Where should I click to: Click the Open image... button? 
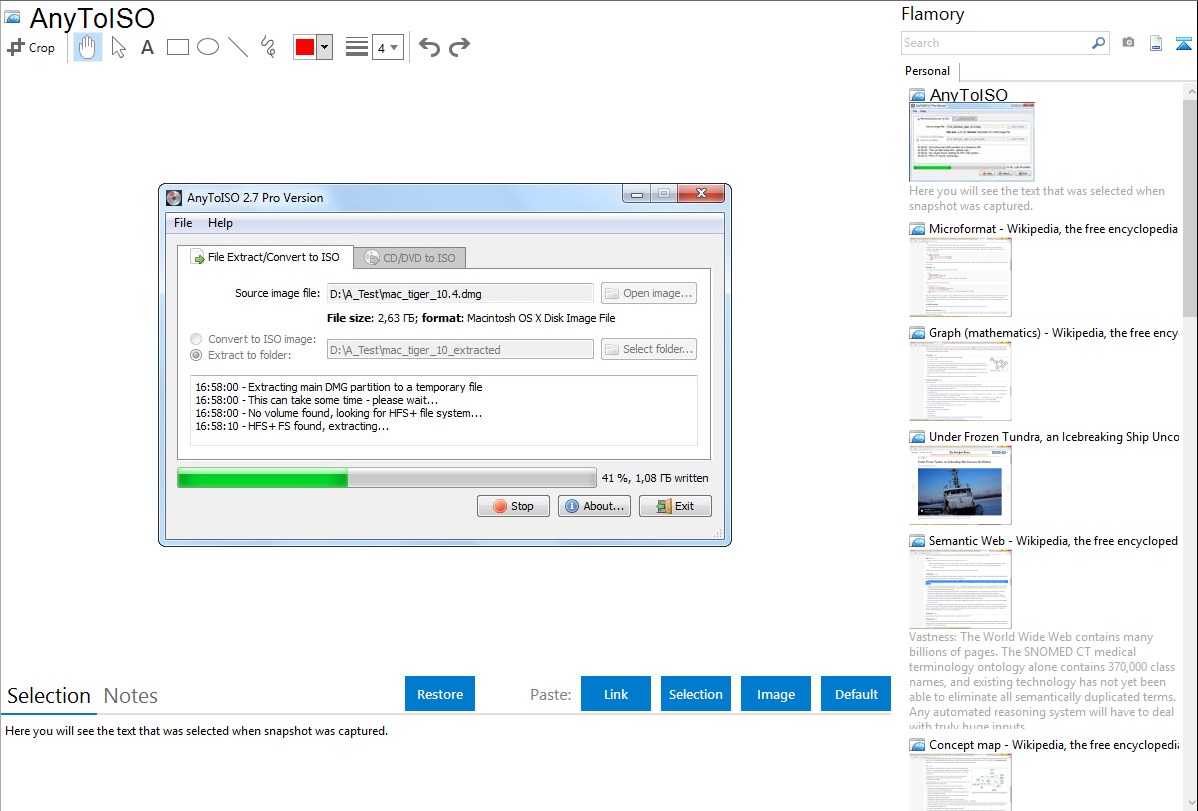point(649,294)
